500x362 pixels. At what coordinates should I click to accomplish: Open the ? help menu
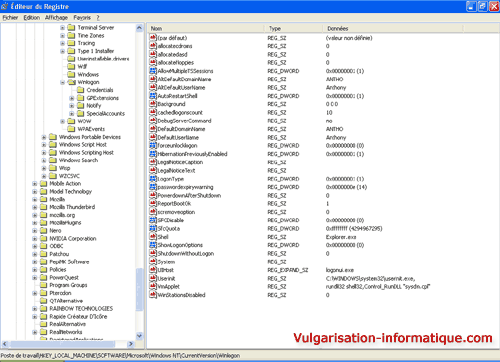(98, 18)
